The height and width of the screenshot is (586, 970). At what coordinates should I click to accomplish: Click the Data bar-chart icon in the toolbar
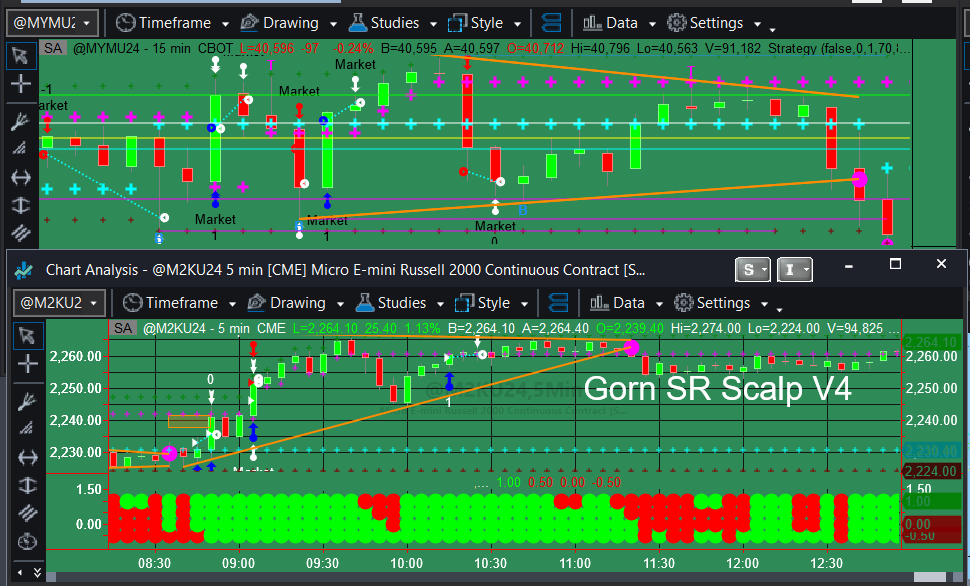[600, 303]
